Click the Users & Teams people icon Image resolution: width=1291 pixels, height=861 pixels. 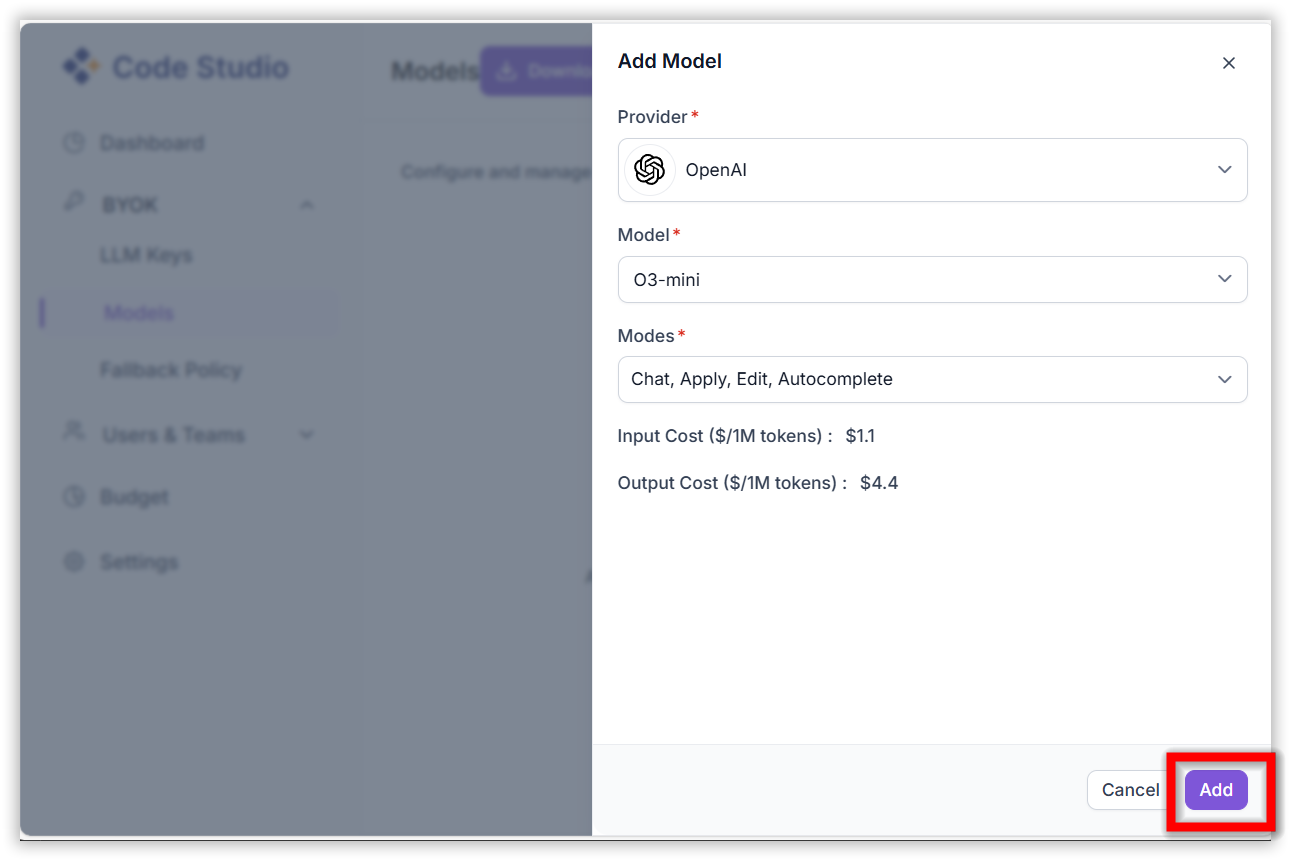pyautogui.click(x=73, y=434)
